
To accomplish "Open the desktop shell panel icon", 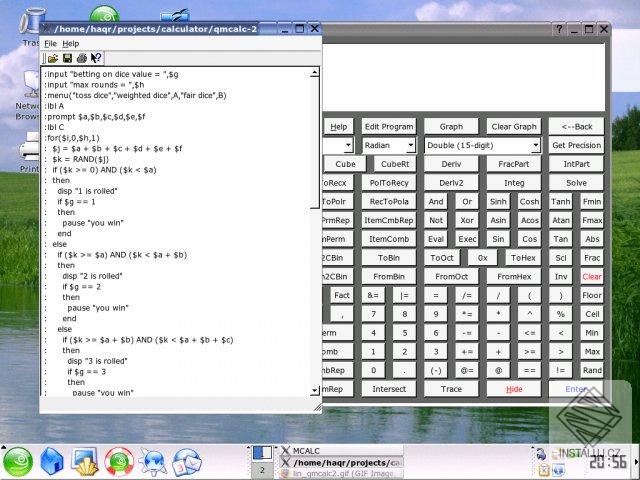I will coord(84,462).
